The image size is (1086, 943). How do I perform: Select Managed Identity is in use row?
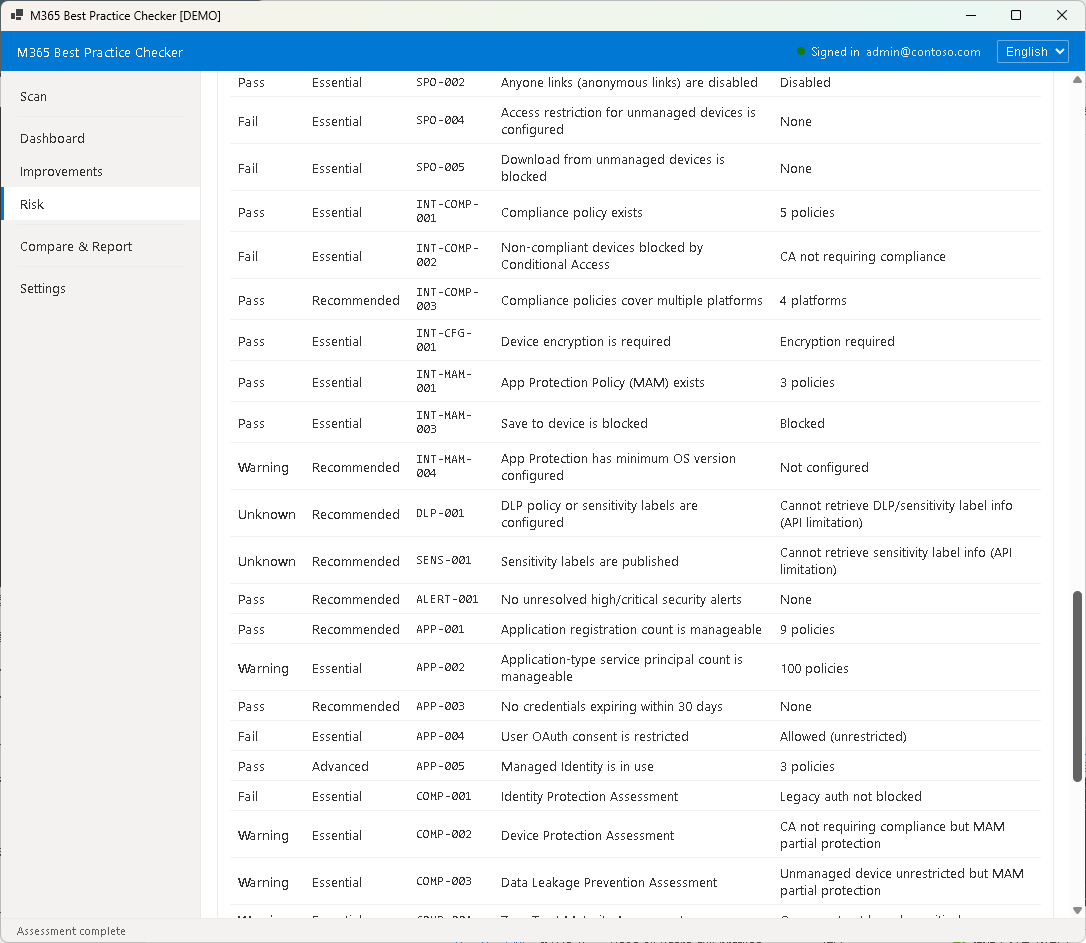[577, 767]
